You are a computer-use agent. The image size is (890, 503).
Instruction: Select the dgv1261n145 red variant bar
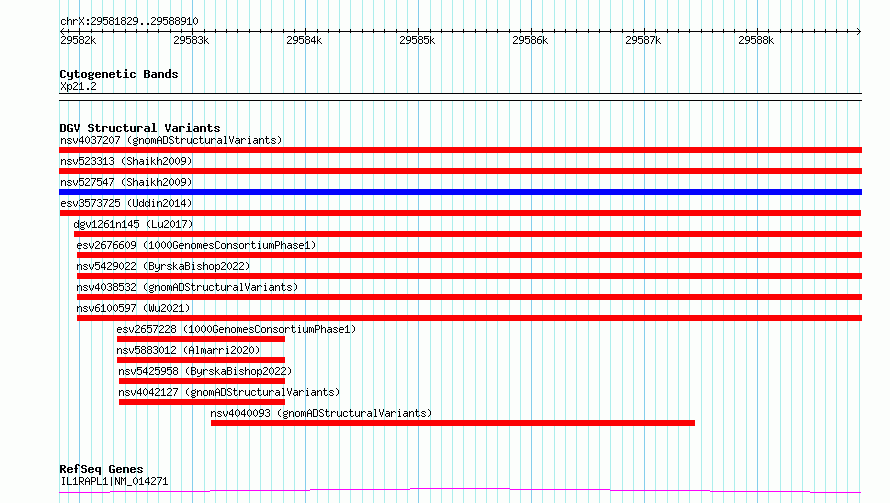(x=468, y=234)
